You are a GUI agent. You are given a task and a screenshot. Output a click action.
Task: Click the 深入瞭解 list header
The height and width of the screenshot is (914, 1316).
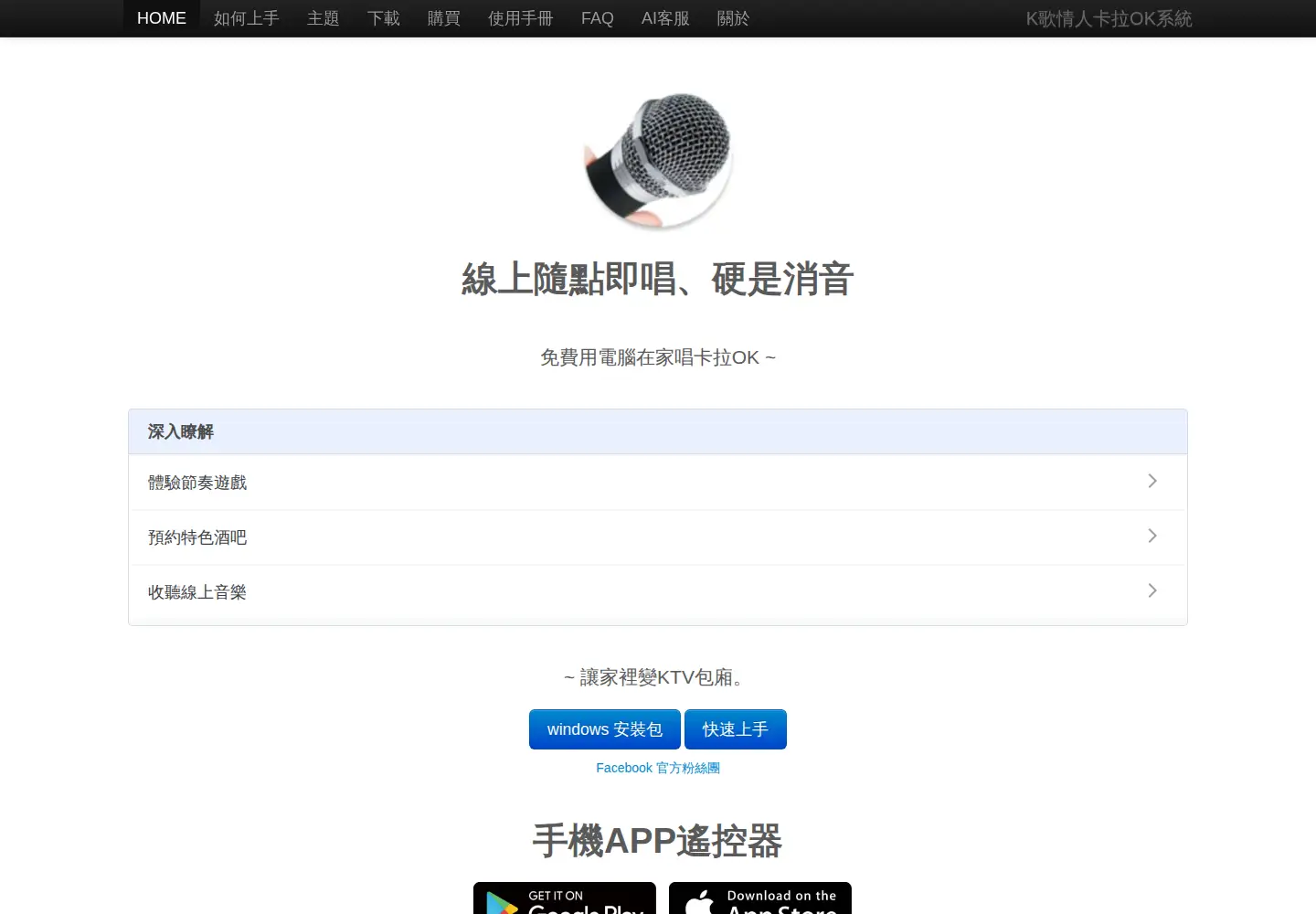click(658, 431)
